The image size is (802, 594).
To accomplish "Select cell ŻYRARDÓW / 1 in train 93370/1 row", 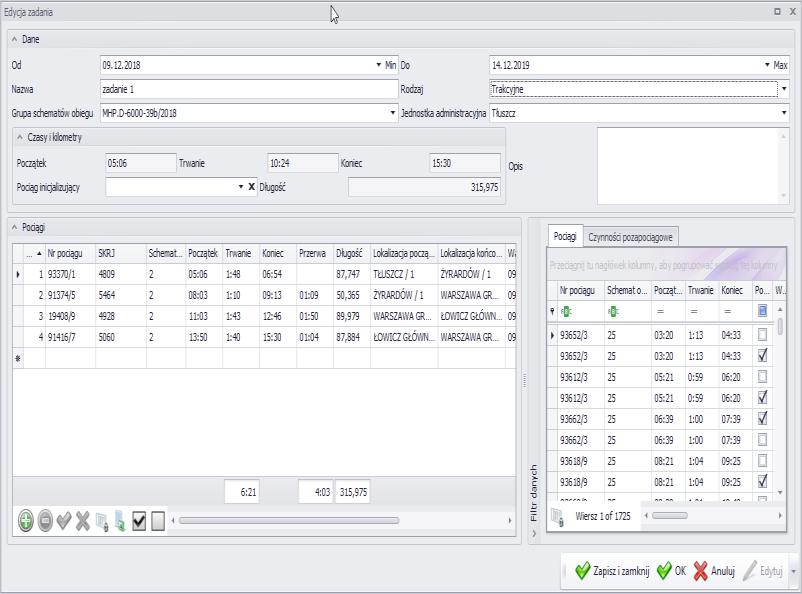I will click(x=471, y=274).
